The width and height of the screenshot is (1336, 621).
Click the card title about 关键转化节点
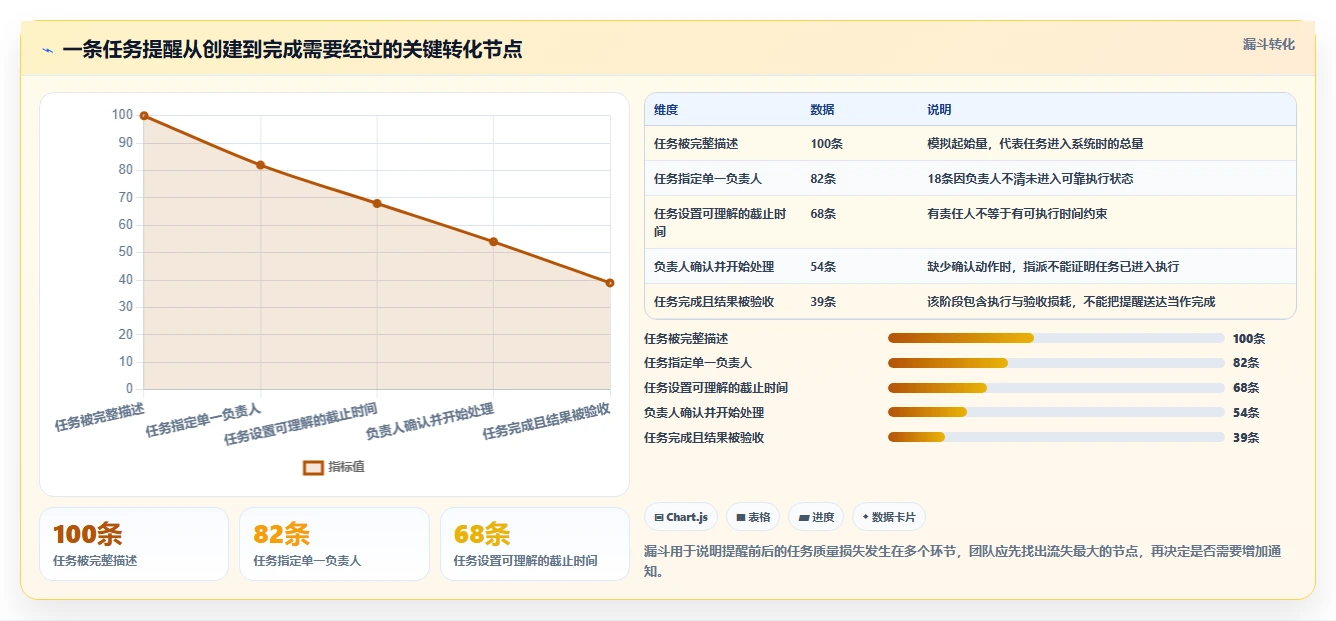click(292, 49)
